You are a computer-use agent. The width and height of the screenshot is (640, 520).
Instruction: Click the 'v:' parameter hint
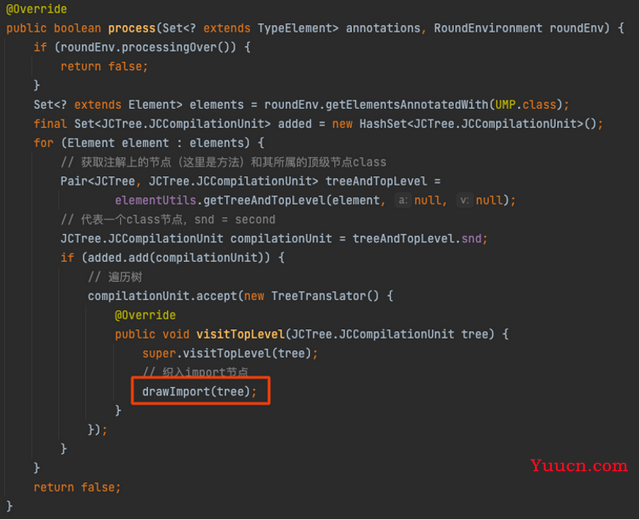464,200
